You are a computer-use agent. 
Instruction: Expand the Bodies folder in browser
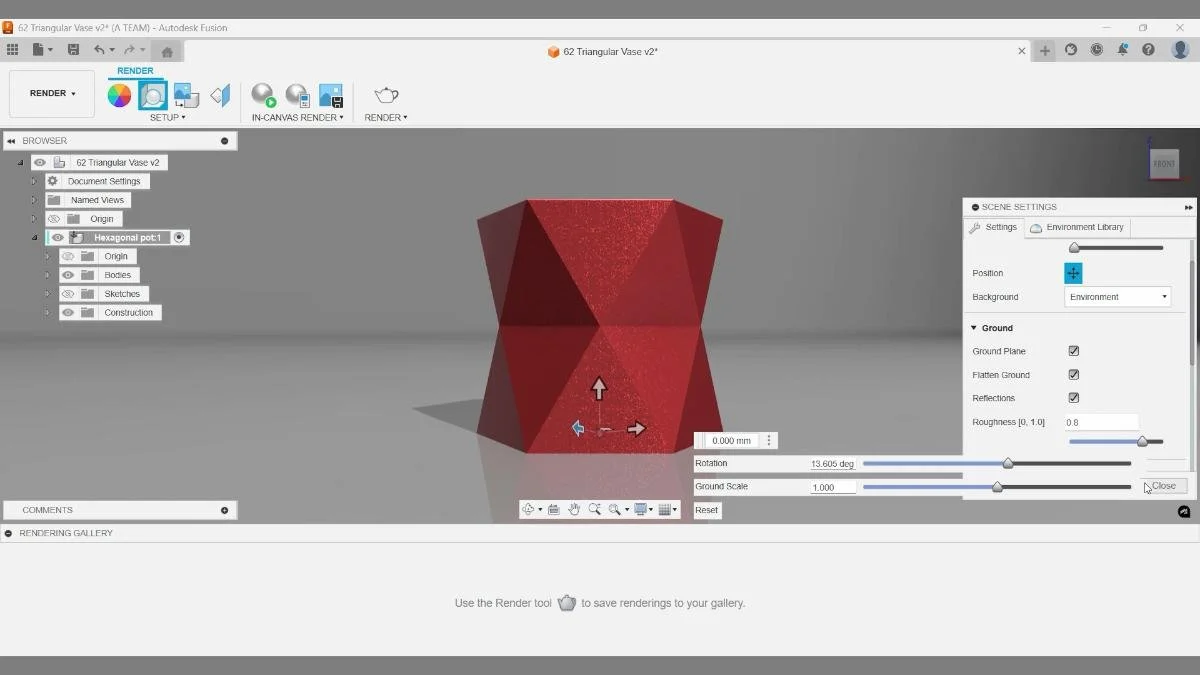pos(46,274)
